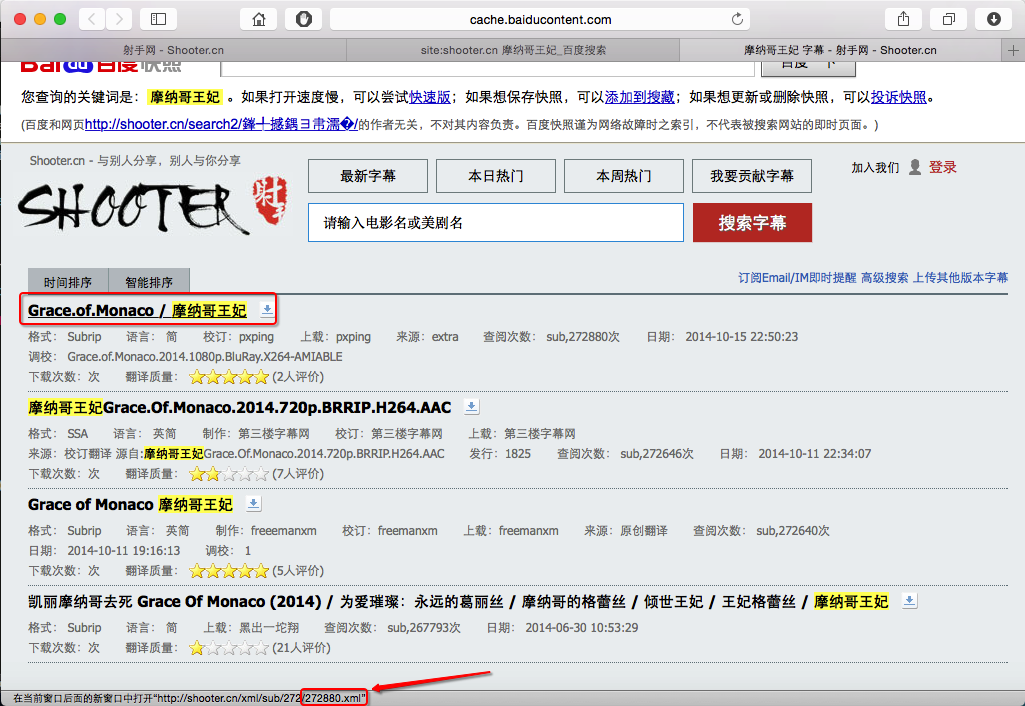Click the Baidu 百度快照 logo
The width and height of the screenshot is (1025, 706).
tap(101, 66)
